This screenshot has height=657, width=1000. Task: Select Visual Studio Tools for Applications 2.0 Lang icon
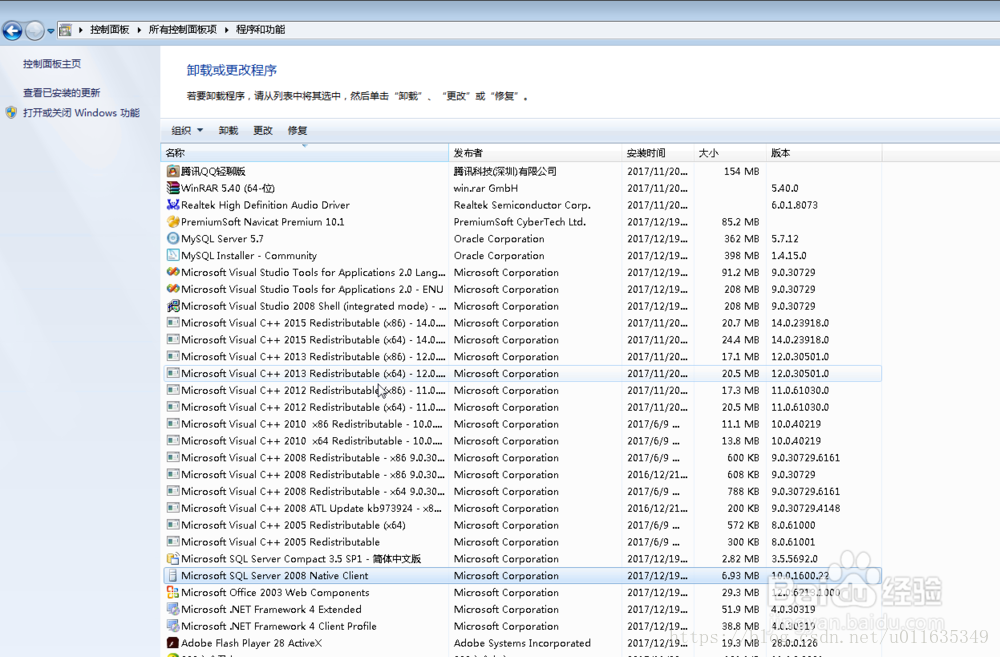(x=173, y=272)
